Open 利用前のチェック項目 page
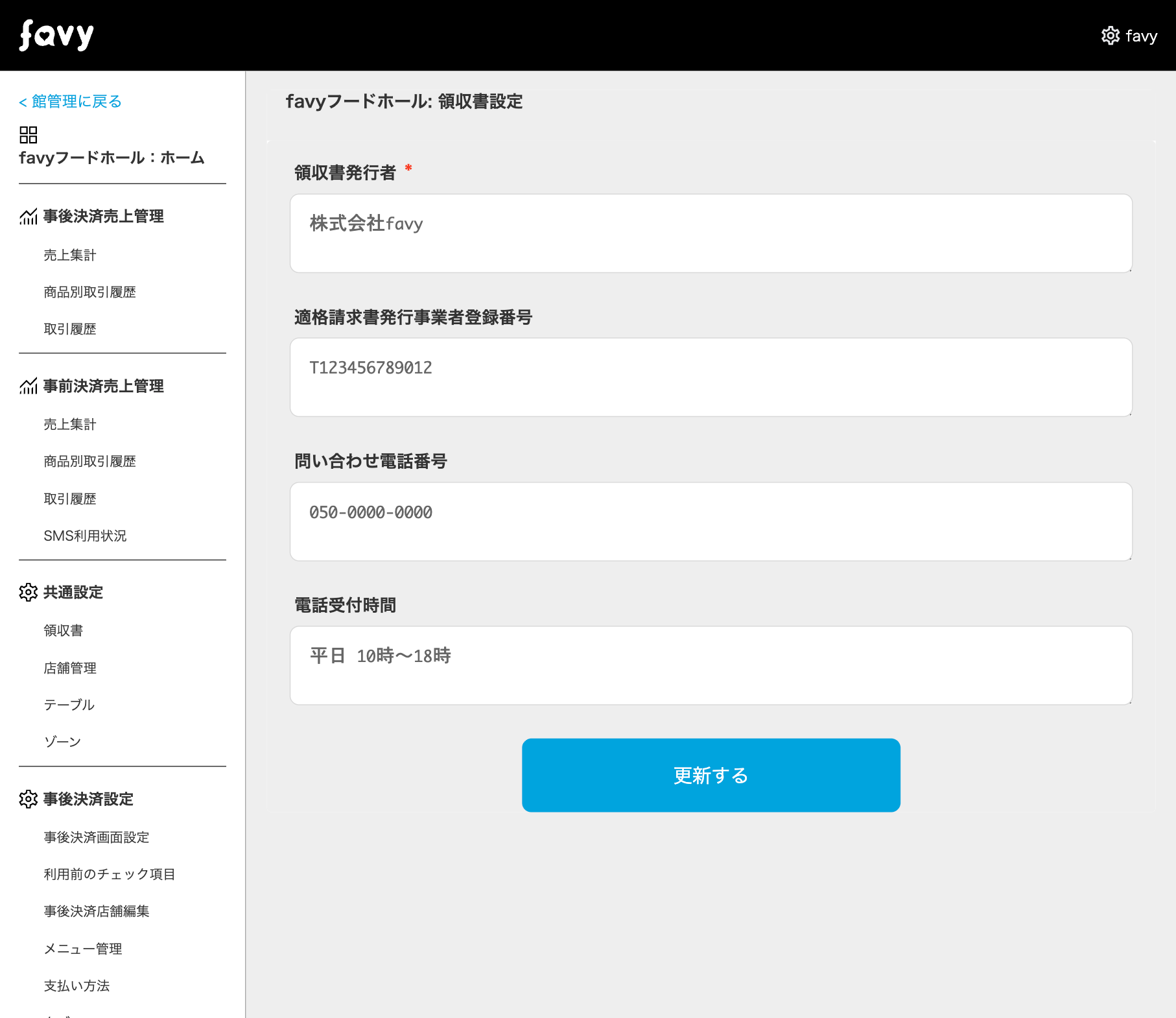Viewport: 1176px width, 1018px height. tap(110, 875)
